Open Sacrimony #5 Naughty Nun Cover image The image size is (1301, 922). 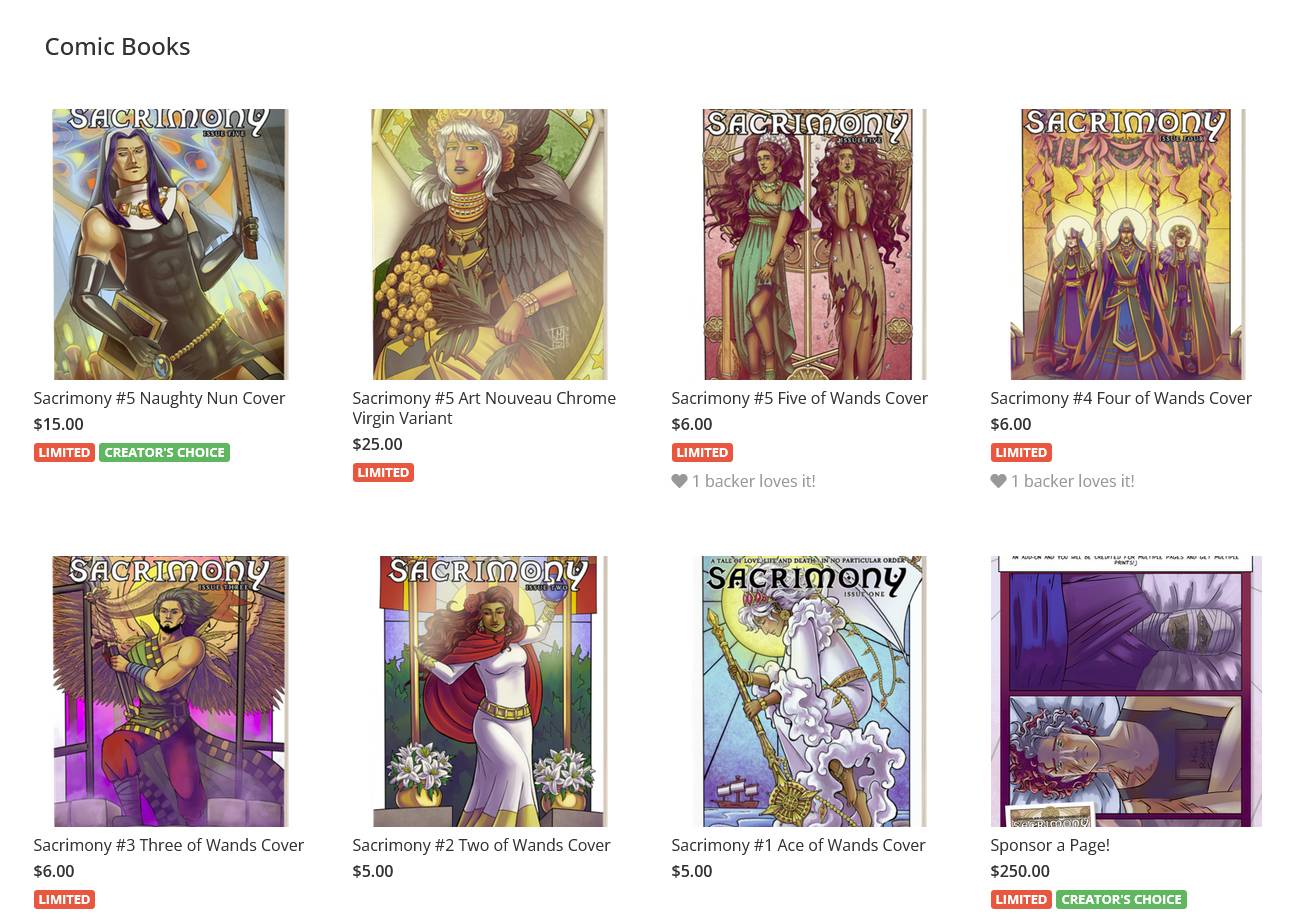click(x=170, y=244)
